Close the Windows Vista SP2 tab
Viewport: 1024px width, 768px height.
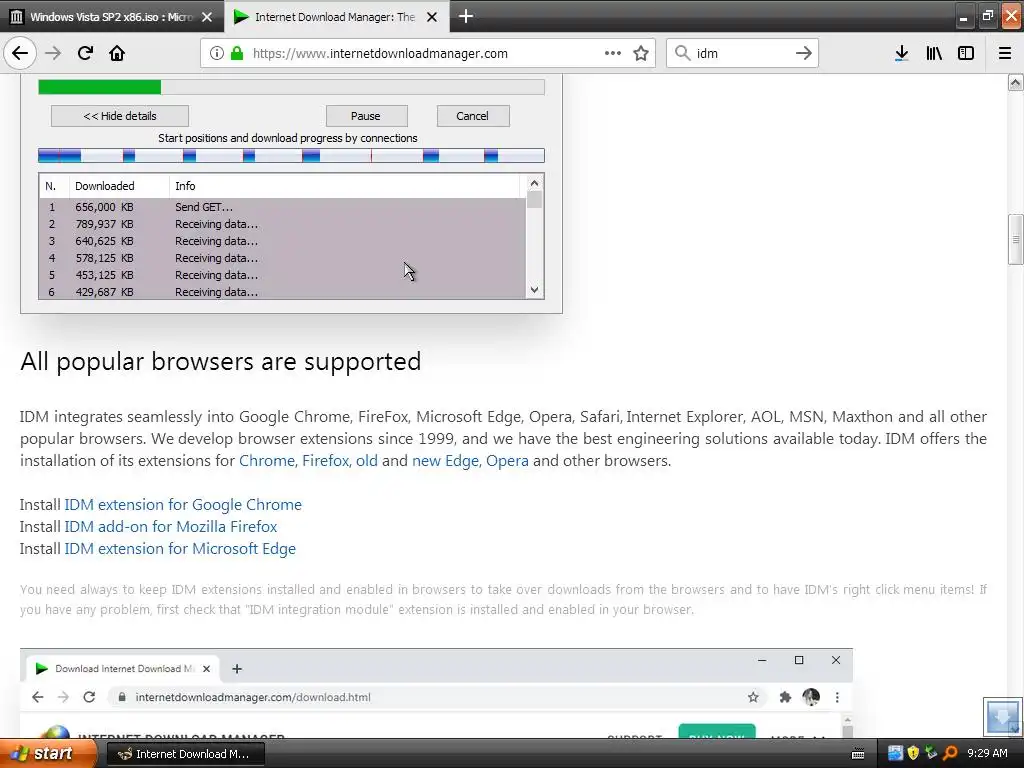(x=207, y=17)
